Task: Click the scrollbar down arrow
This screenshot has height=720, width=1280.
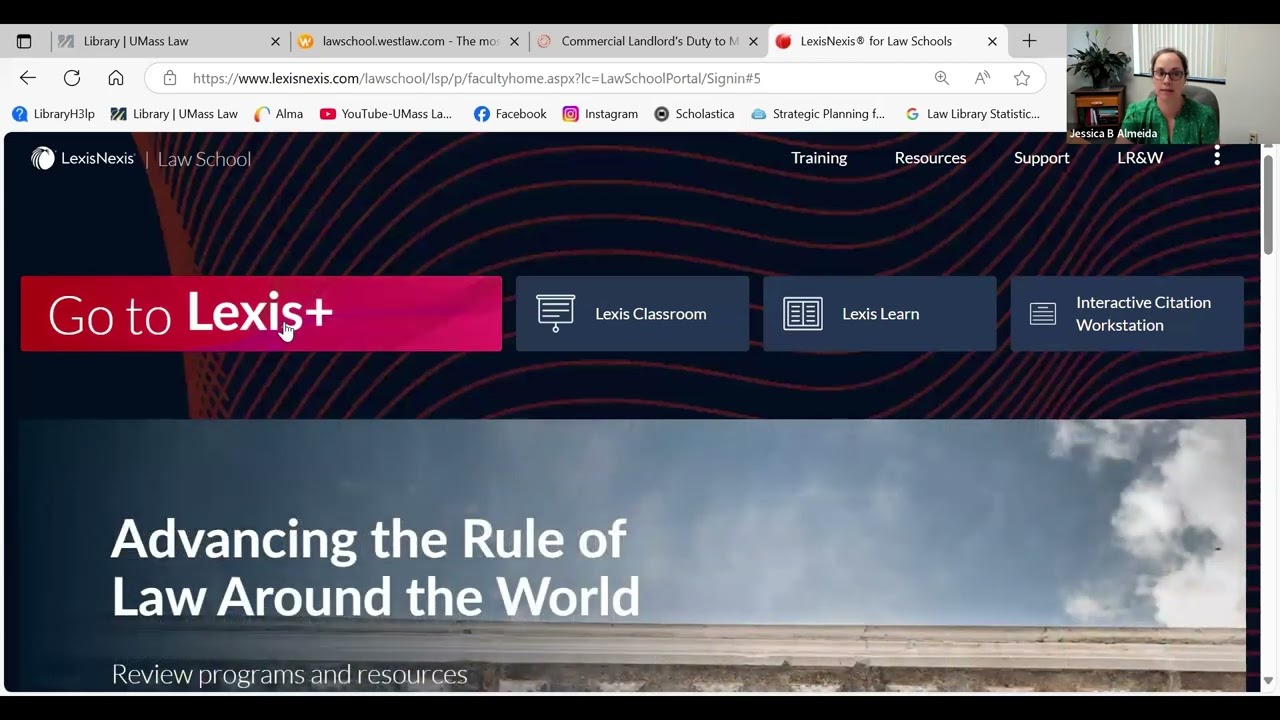Action: (1268, 681)
